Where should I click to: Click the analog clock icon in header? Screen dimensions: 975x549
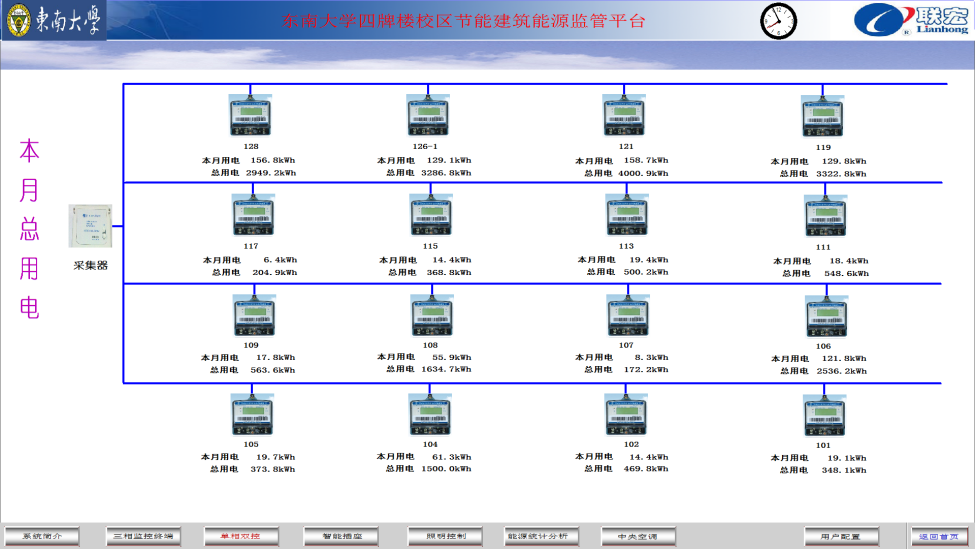tap(778, 21)
